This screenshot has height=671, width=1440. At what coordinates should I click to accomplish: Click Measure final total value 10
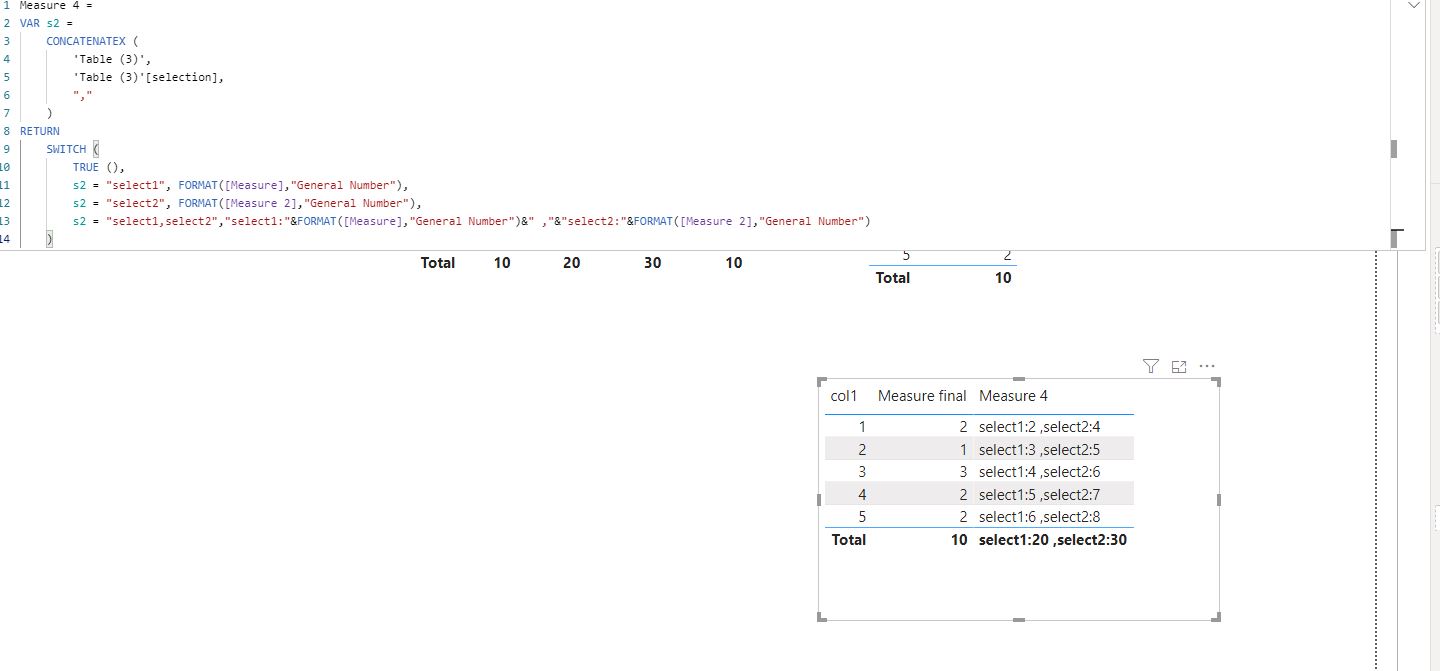pyautogui.click(x=959, y=540)
